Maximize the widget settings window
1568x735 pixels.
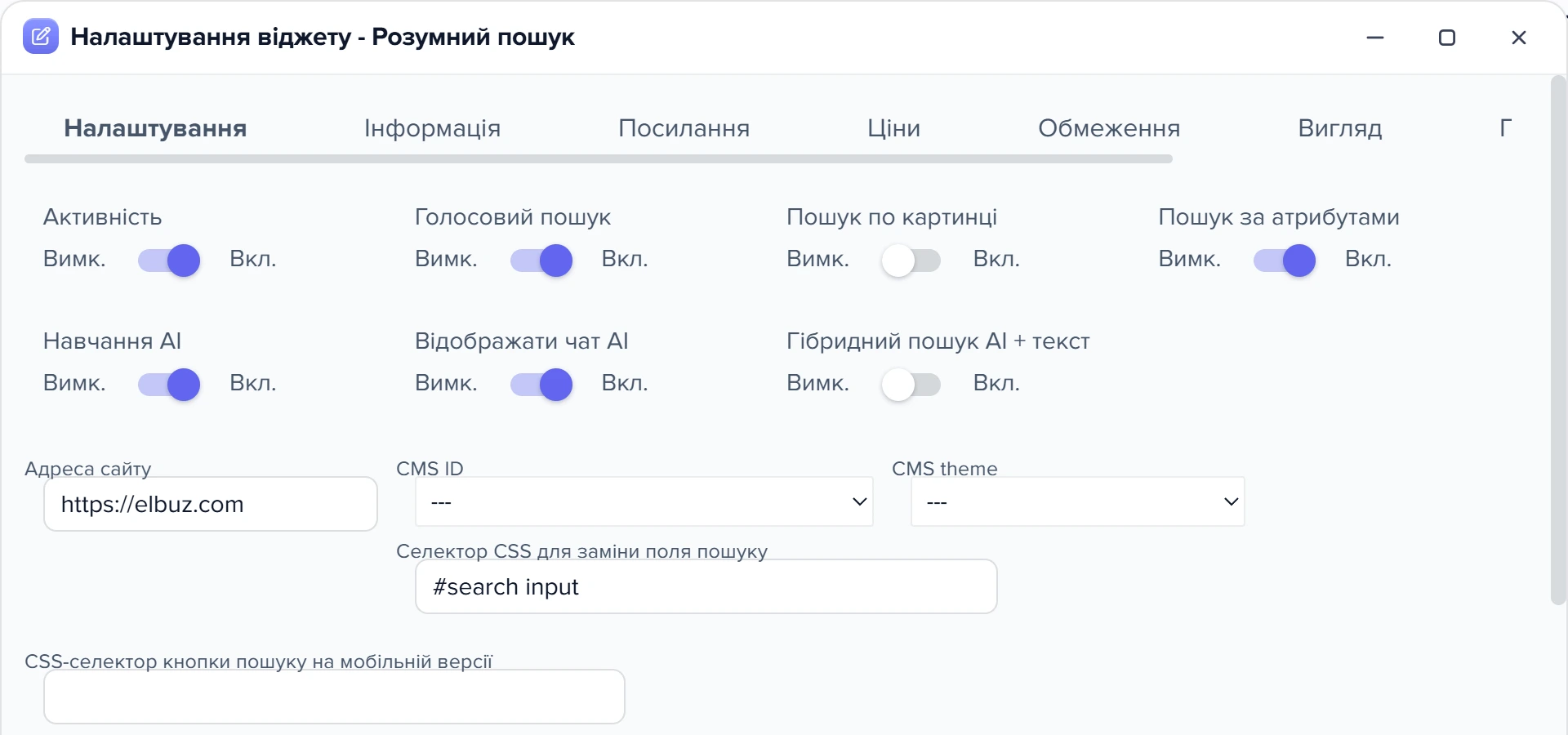pyautogui.click(x=1447, y=38)
